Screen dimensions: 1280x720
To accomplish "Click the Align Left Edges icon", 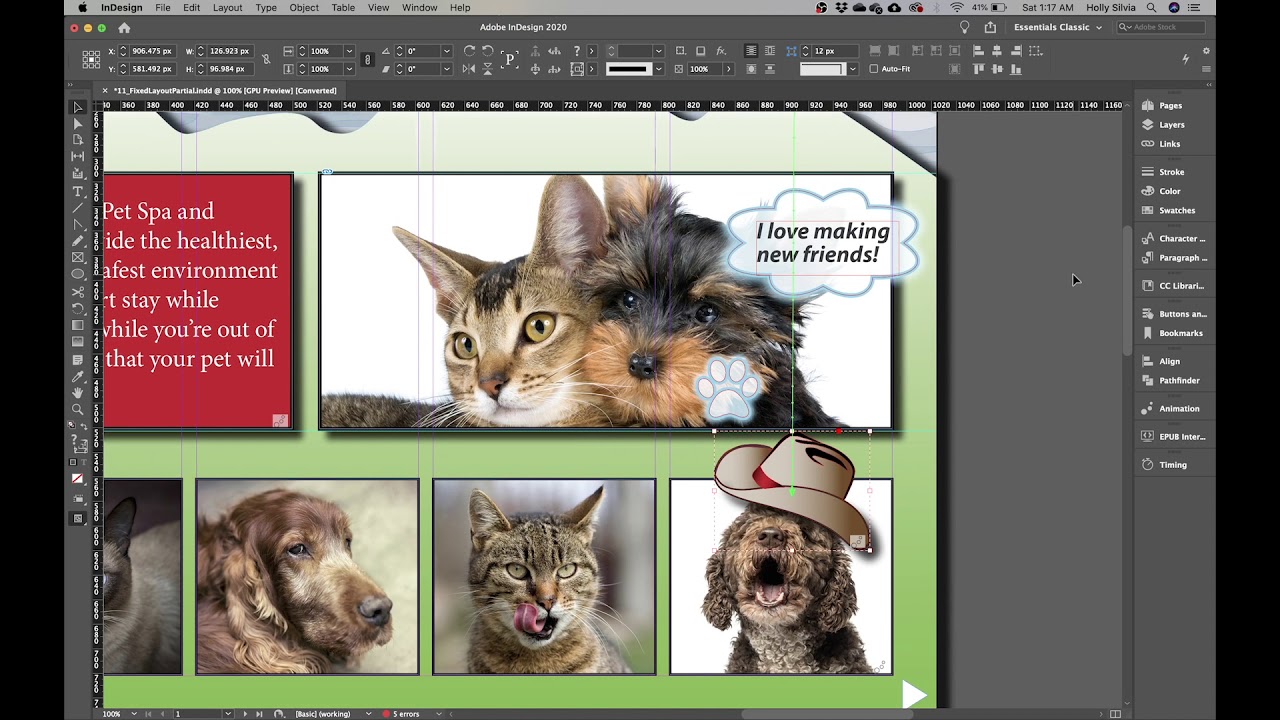I will 978,51.
